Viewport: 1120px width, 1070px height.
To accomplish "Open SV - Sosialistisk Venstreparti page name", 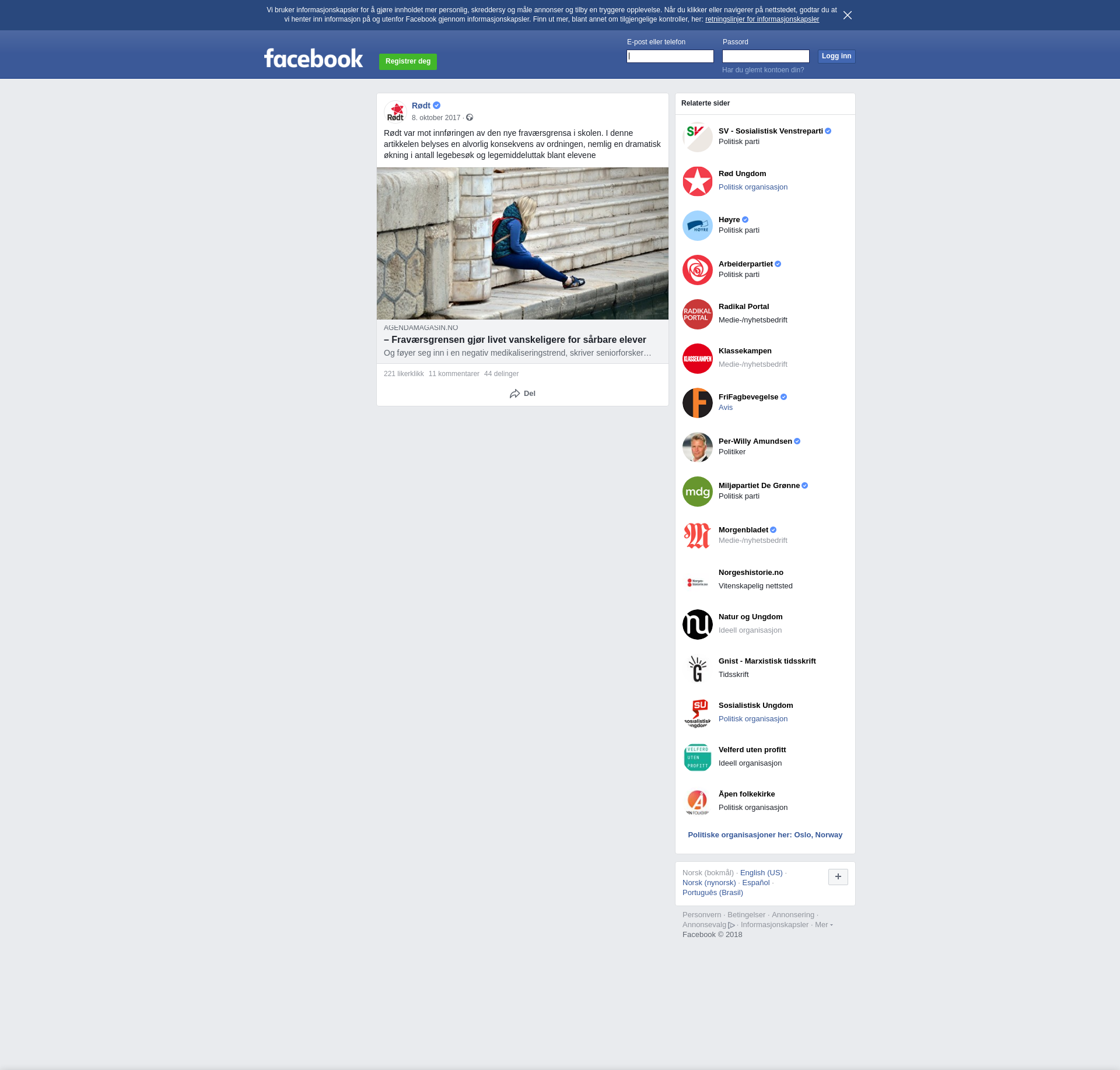I will point(771,131).
